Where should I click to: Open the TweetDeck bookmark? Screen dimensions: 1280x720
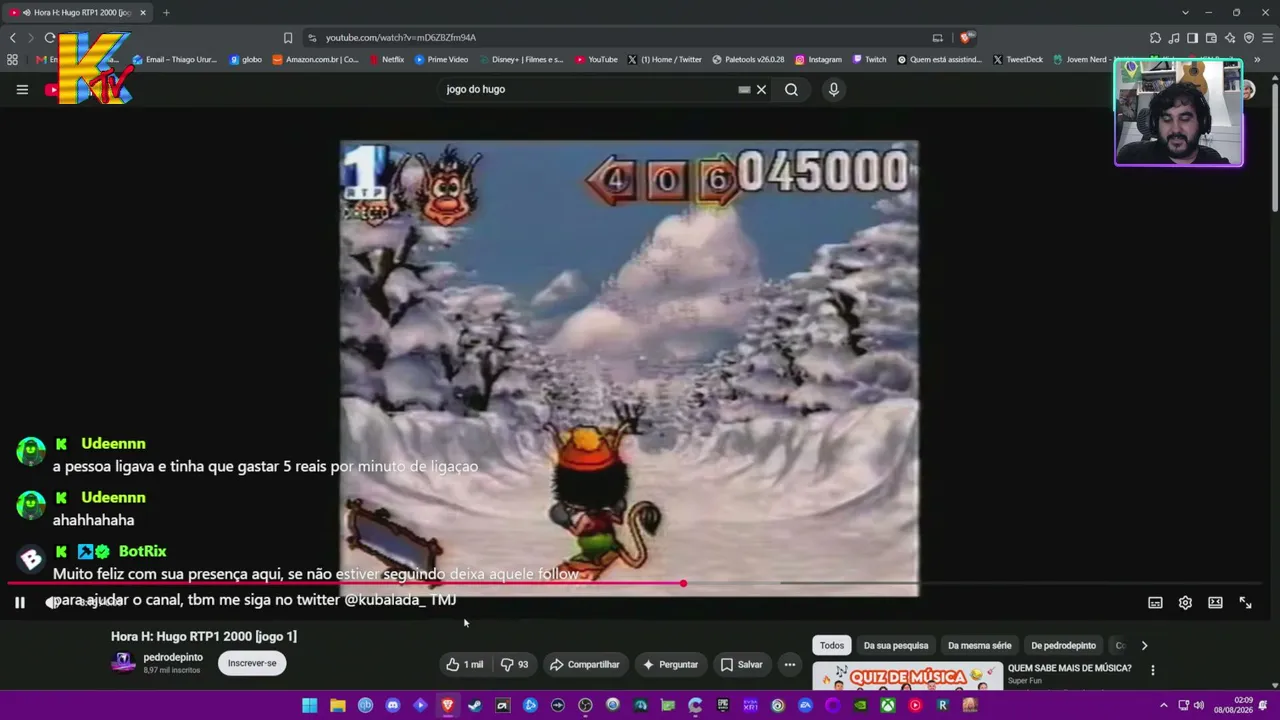click(x=1018, y=59)
